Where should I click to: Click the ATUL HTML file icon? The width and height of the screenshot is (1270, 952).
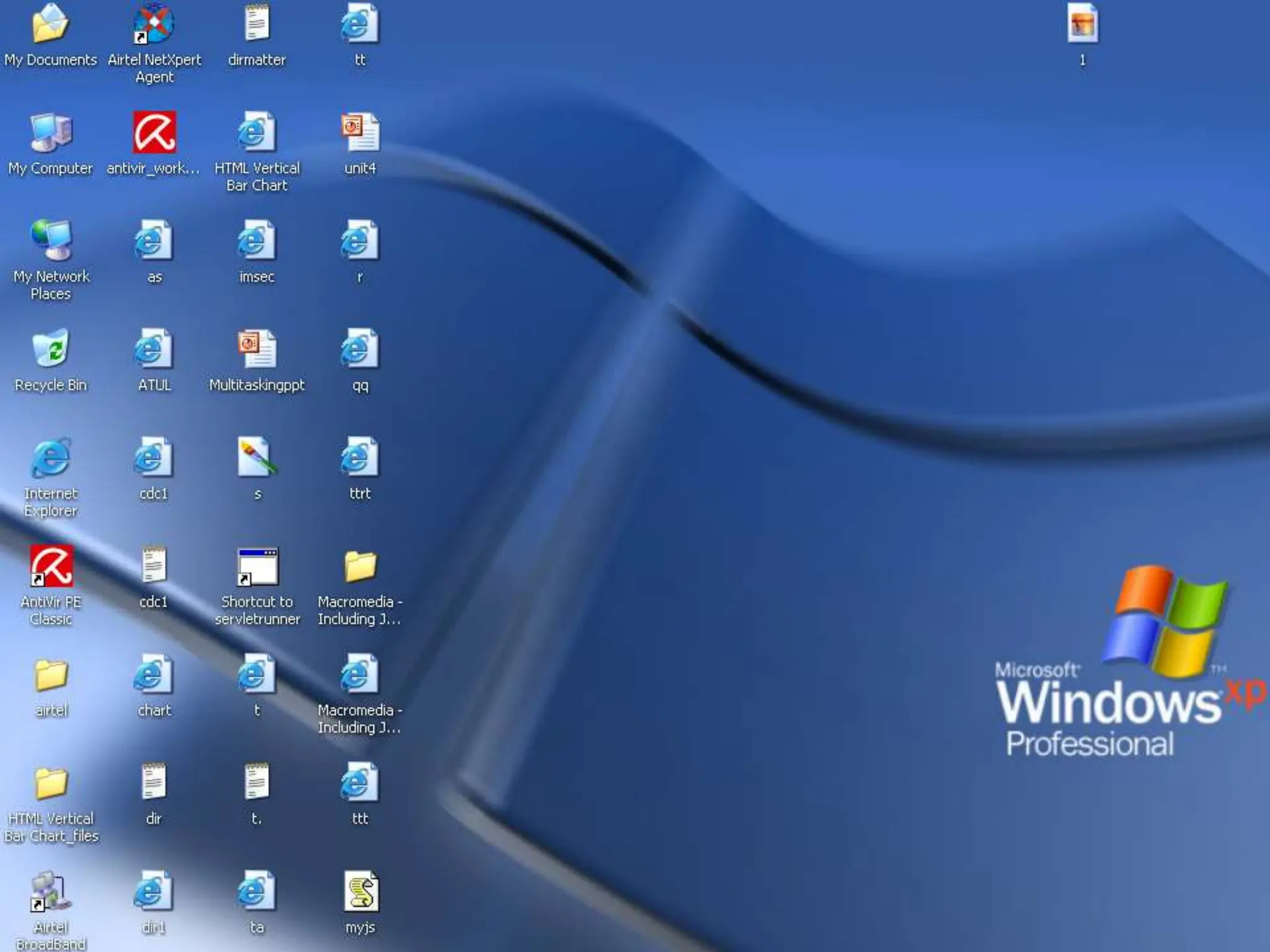click(154, 350)
